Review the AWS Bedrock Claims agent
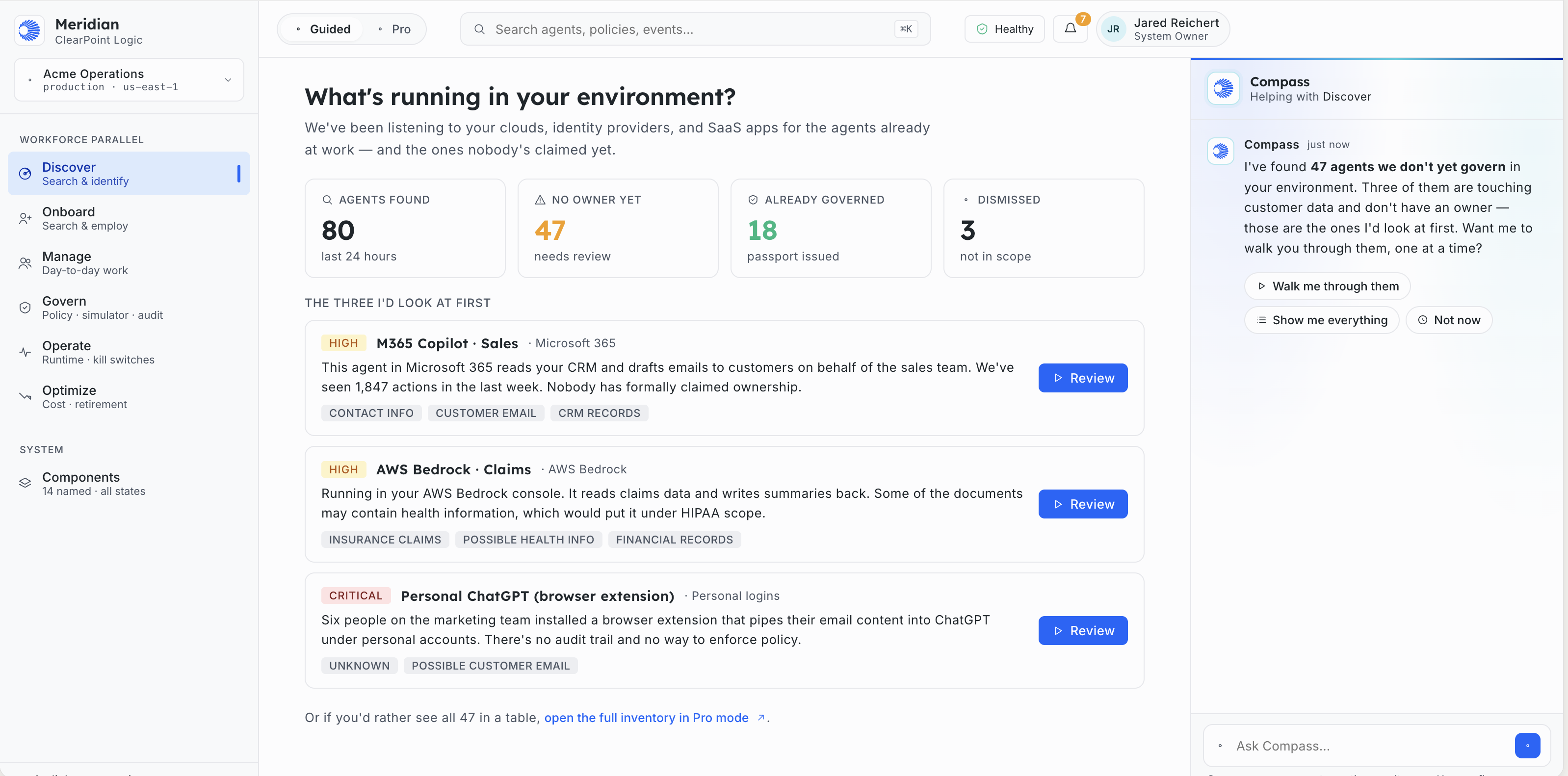This screenshot has height=776, width=1568. (x=1083, y=504)
